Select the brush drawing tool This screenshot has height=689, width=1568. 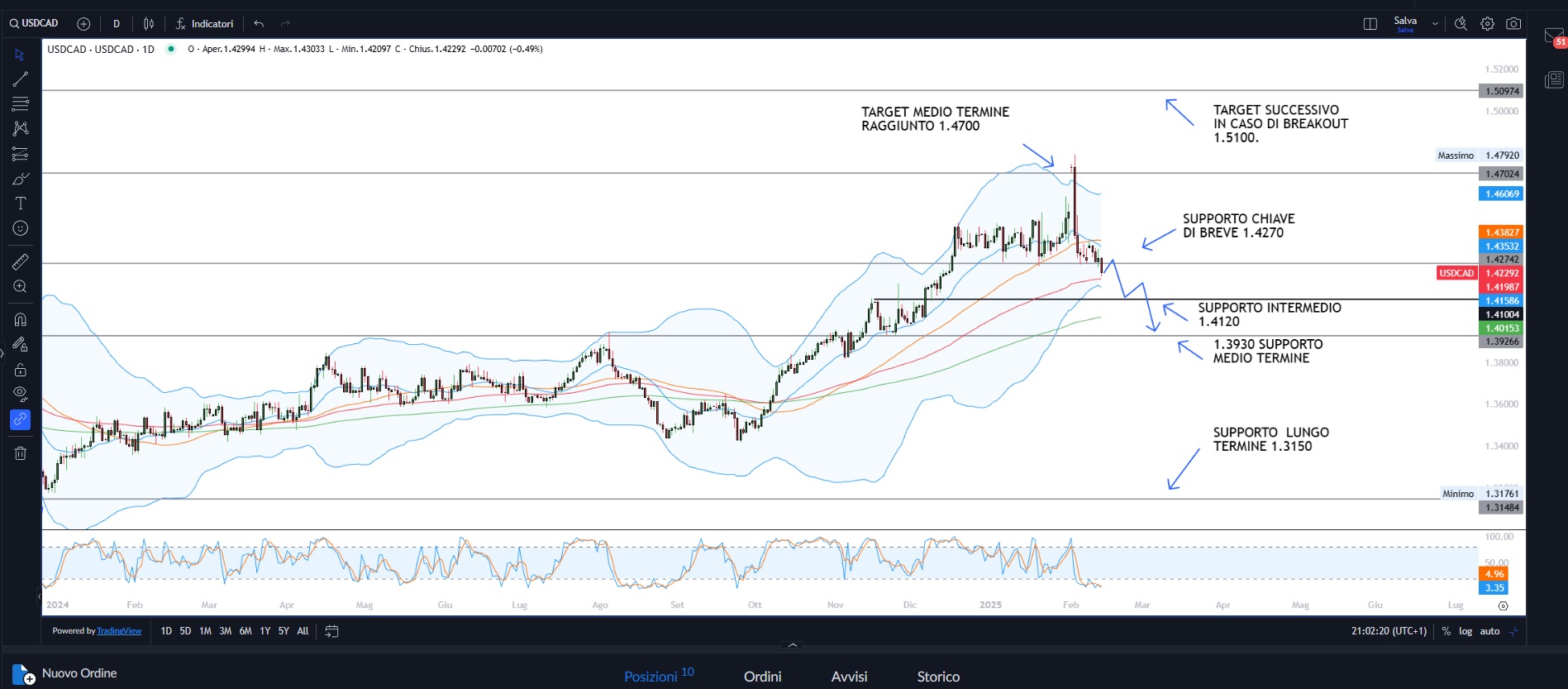coord(21,179)
